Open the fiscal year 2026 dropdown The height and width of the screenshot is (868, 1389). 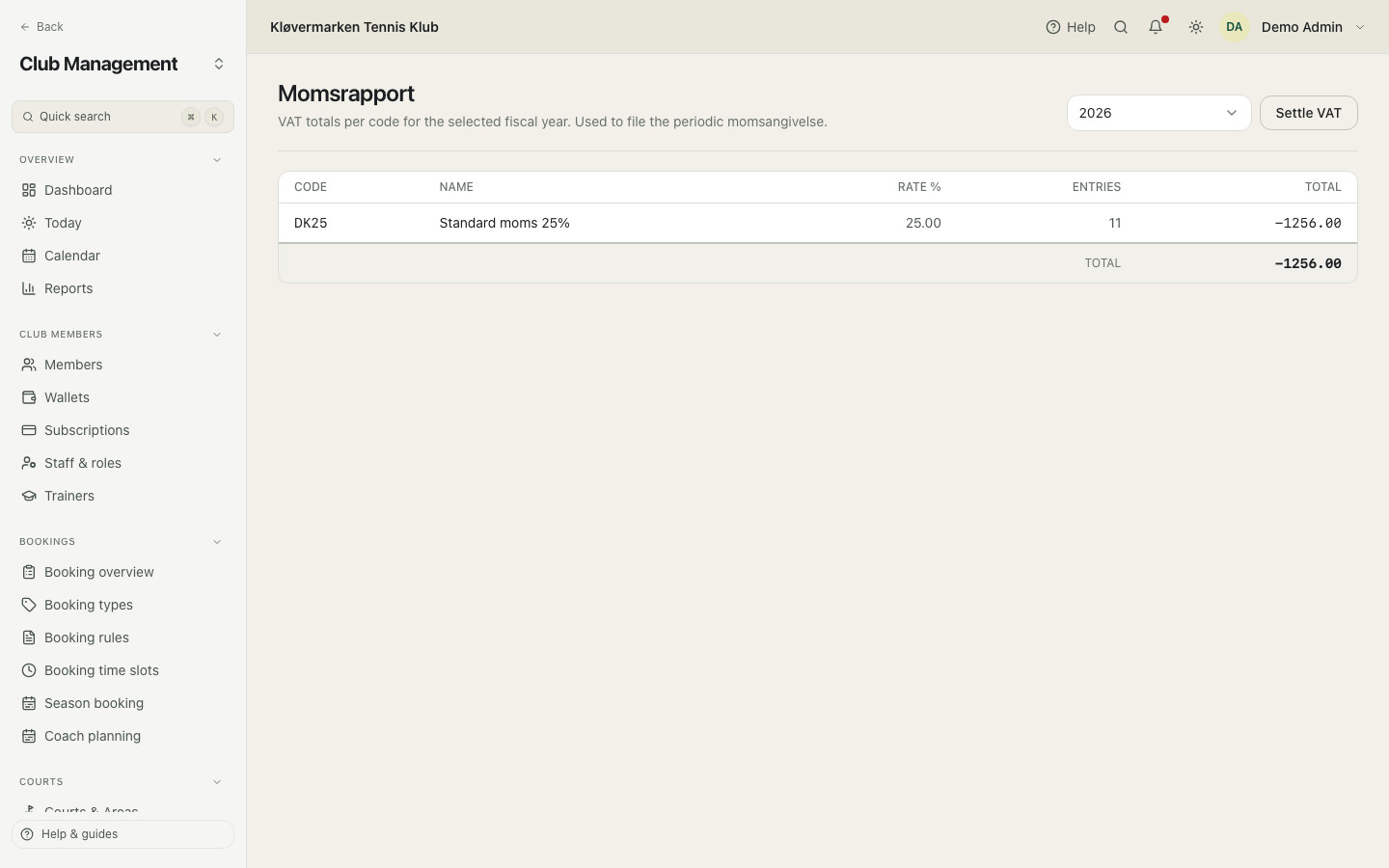[1158, 113]
